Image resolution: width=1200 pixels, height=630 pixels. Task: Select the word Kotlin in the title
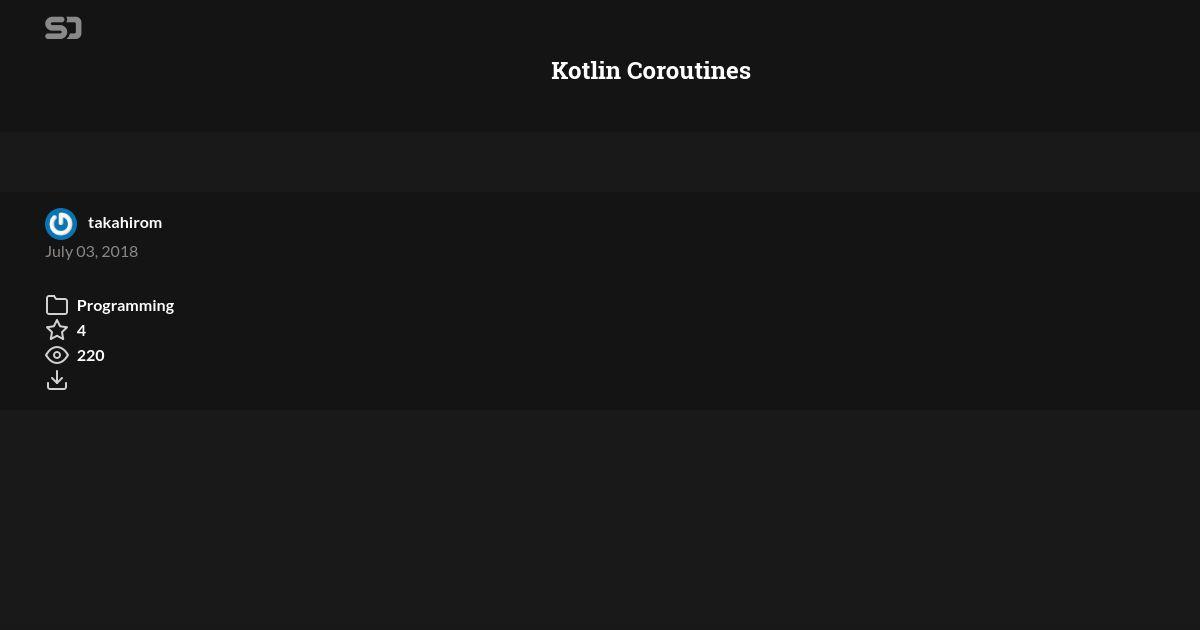click(585, 71)
